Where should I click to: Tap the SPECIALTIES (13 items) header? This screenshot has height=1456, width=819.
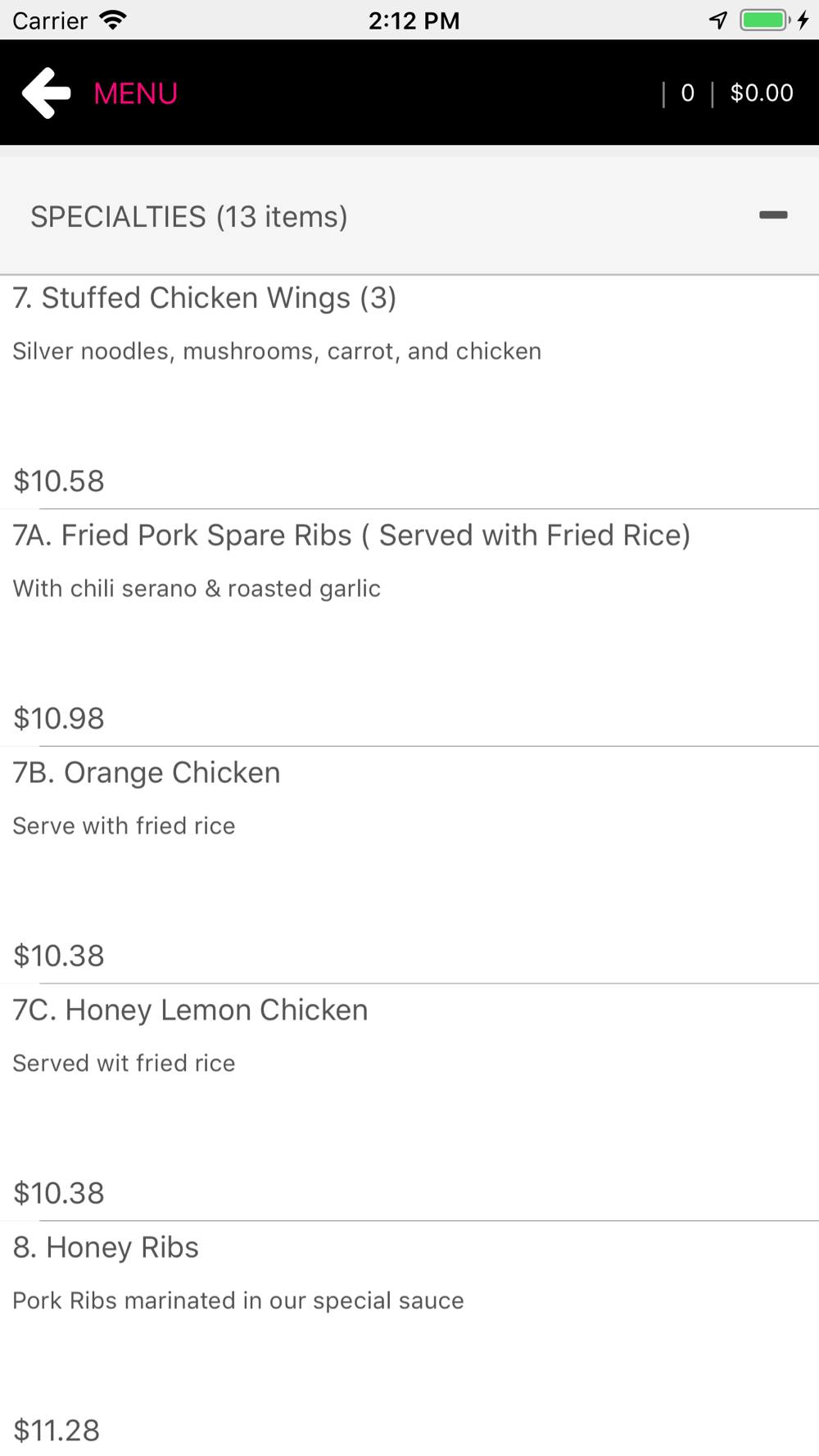click(189, 217)
